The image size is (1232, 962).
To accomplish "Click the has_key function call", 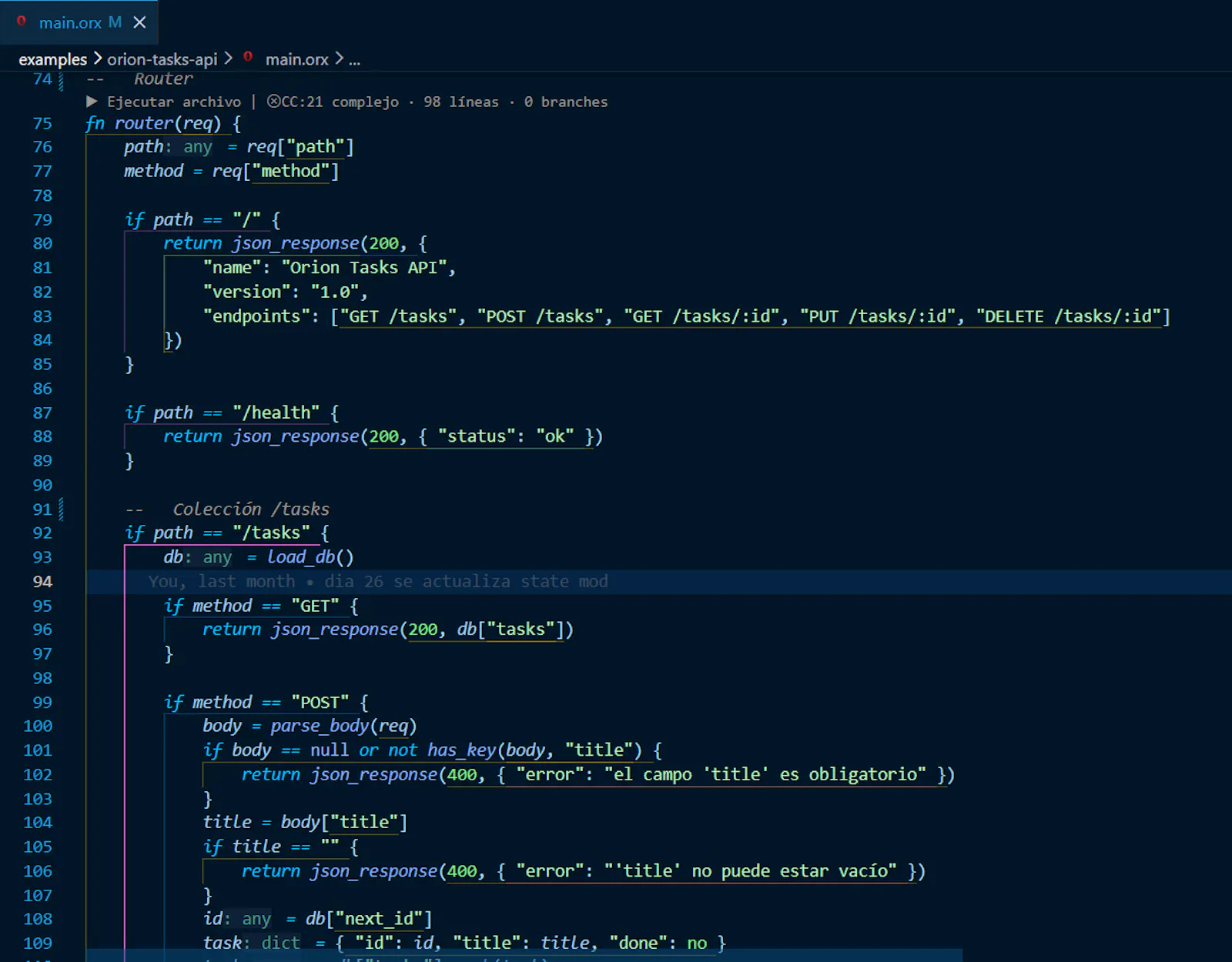I will (462, 750).
